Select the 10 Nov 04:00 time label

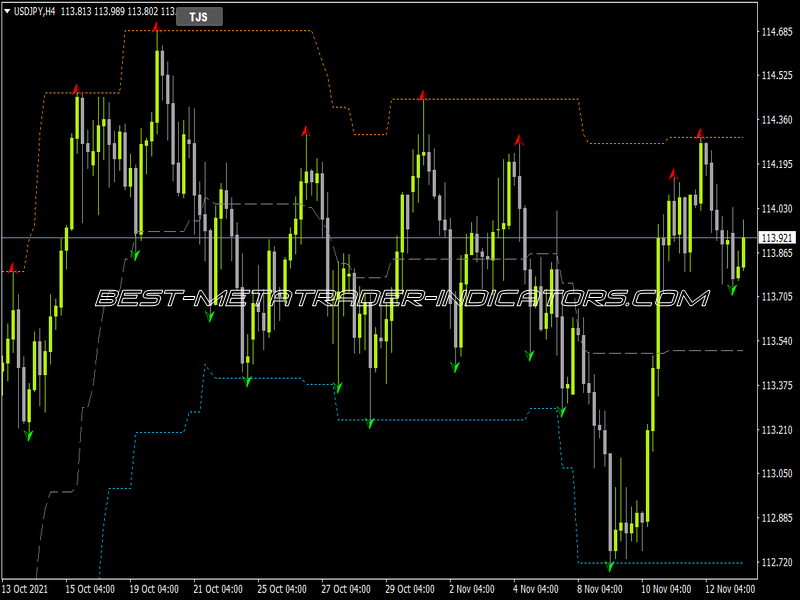tap(666, 589)
